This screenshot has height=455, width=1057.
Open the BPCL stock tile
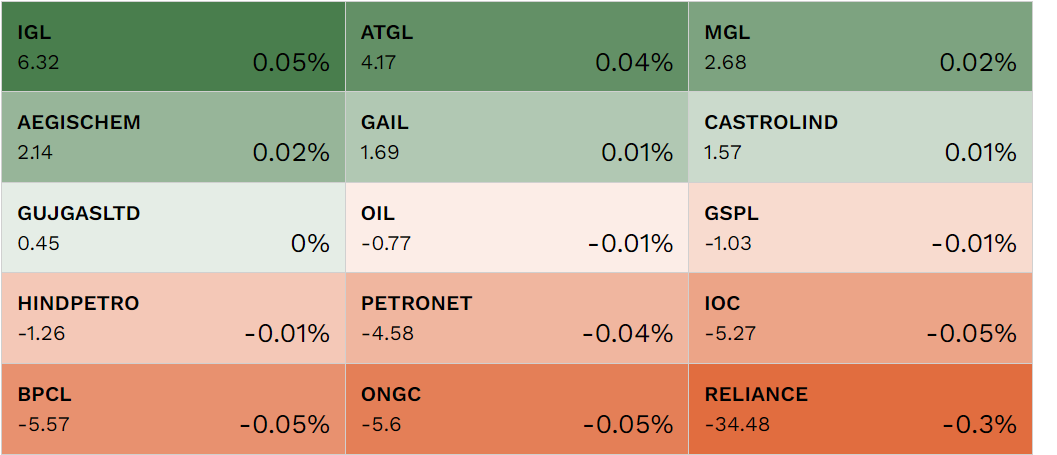coord(173,409)
